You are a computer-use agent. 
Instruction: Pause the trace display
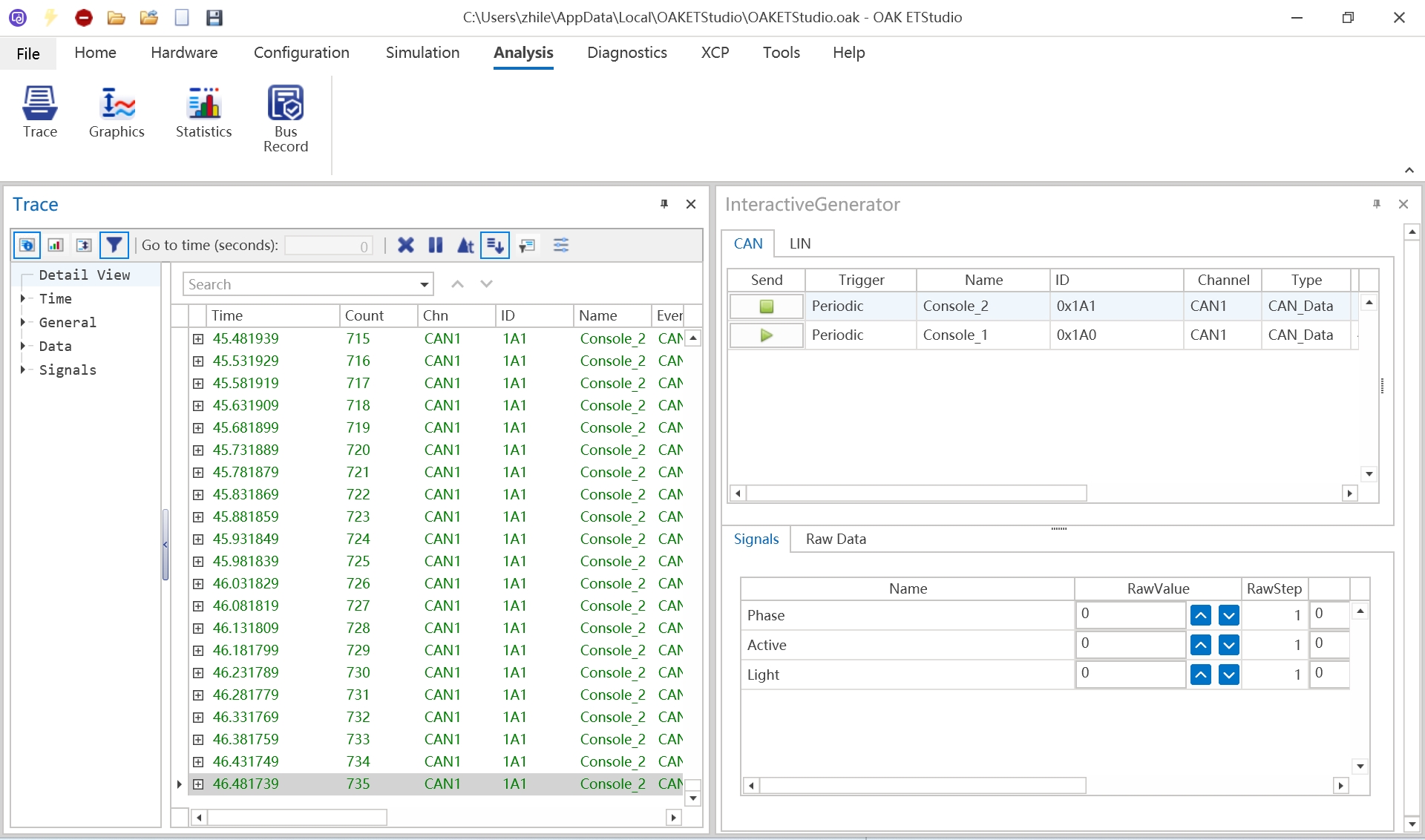point(436,245)
